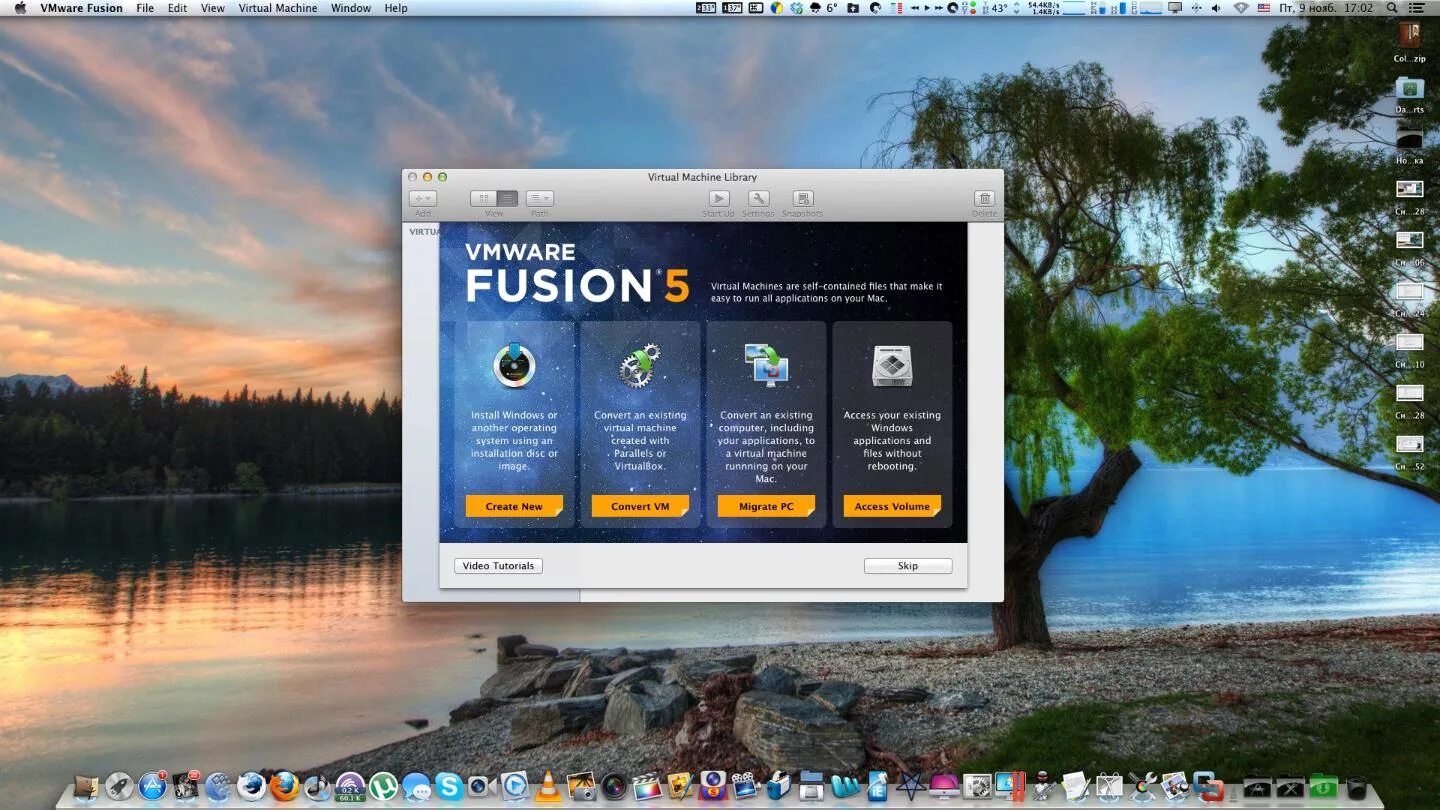Open Skype in the Dock
Image resolution: width=1440 pixels, height=810 pixels.
[x=449, y=786]
